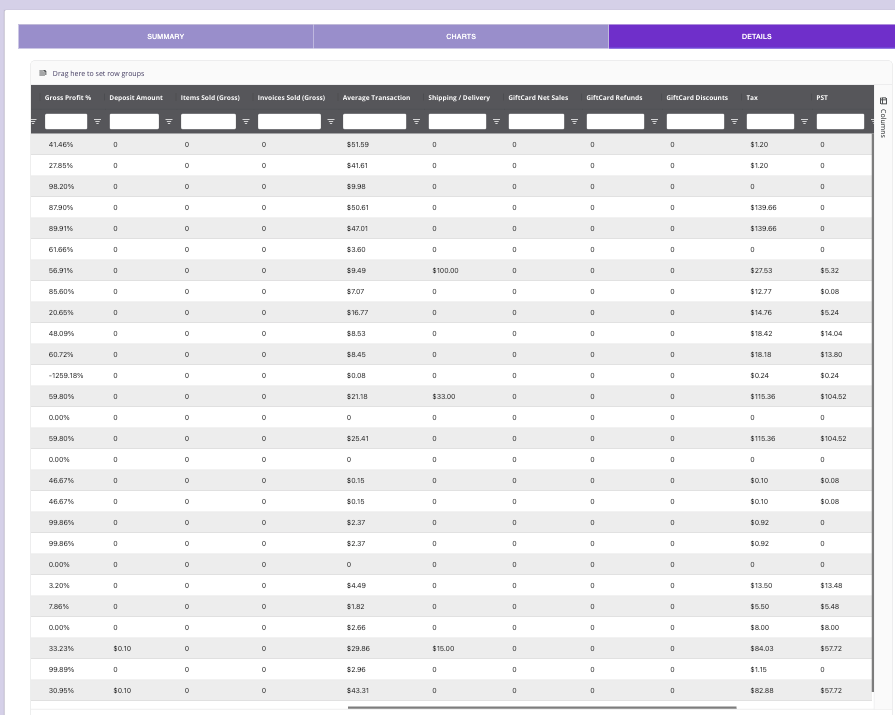895x715 pixels.
Task: Click into the Shipping / Delivery filter box
Action: [457, 122]
